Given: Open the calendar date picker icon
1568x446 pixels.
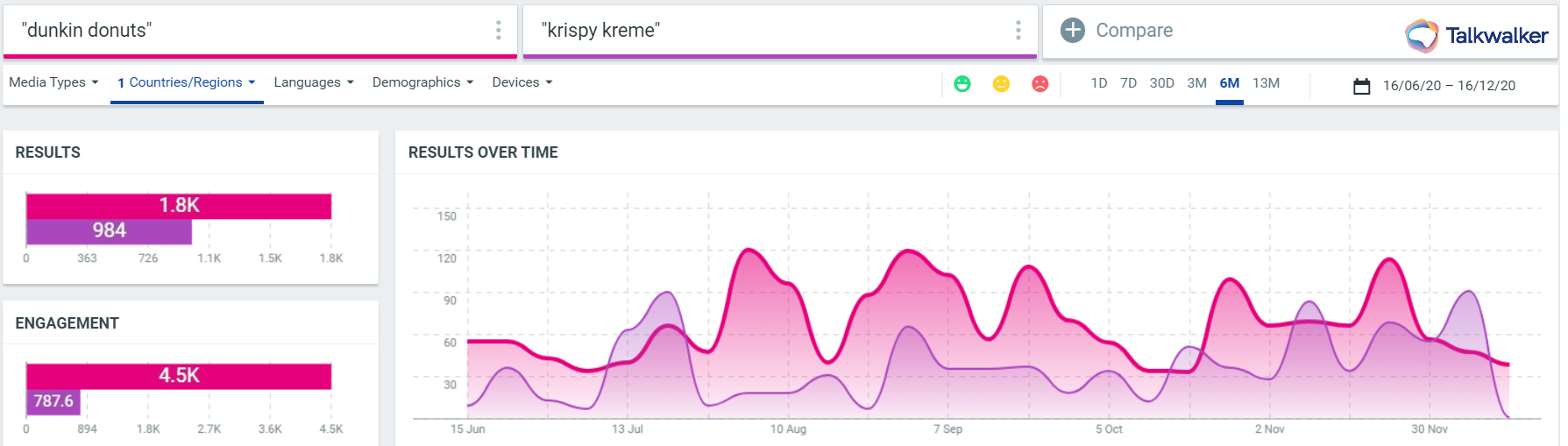Looking at the screenshot, I should pos(1361,86).
